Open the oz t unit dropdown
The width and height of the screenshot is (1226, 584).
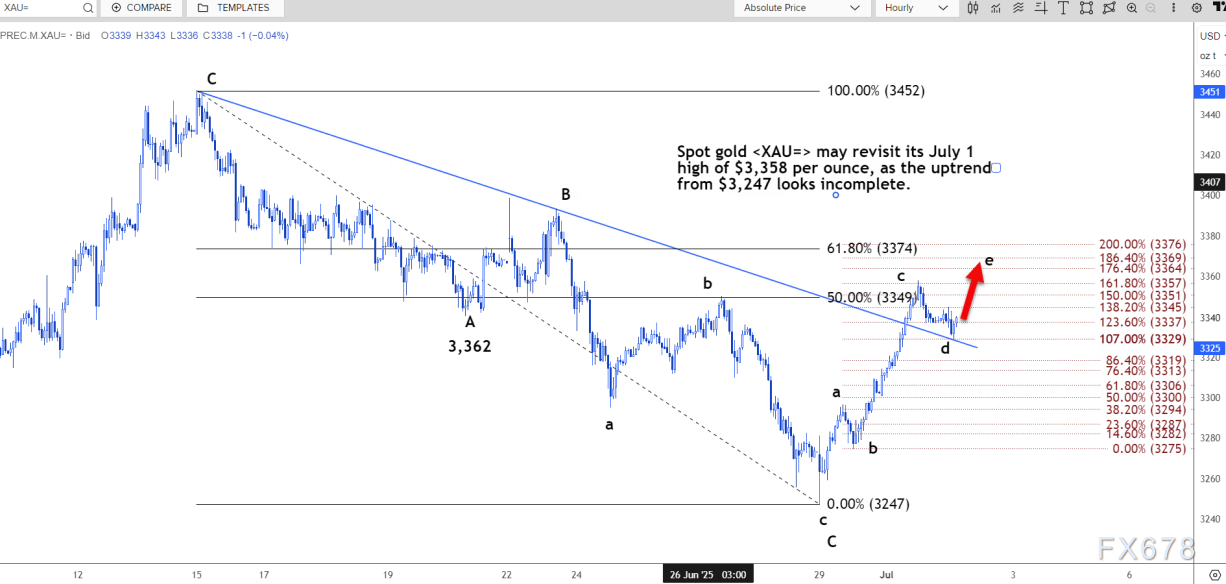(x=1211, y=56)
